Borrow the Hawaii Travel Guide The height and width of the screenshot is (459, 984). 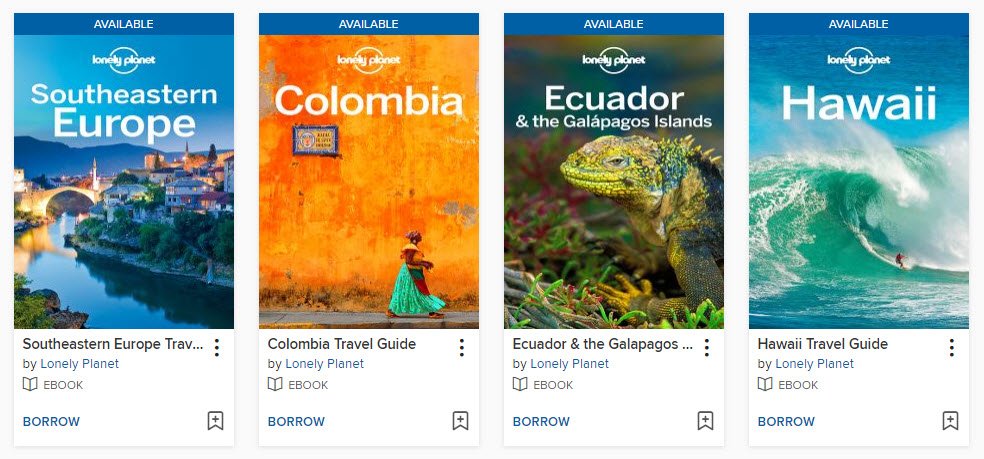click(x=786, y=421)
